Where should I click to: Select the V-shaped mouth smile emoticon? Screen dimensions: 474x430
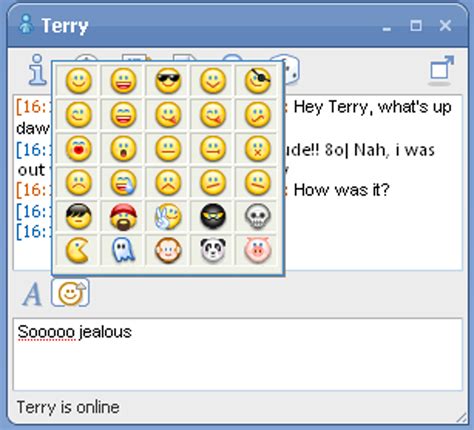coord(213,81)
